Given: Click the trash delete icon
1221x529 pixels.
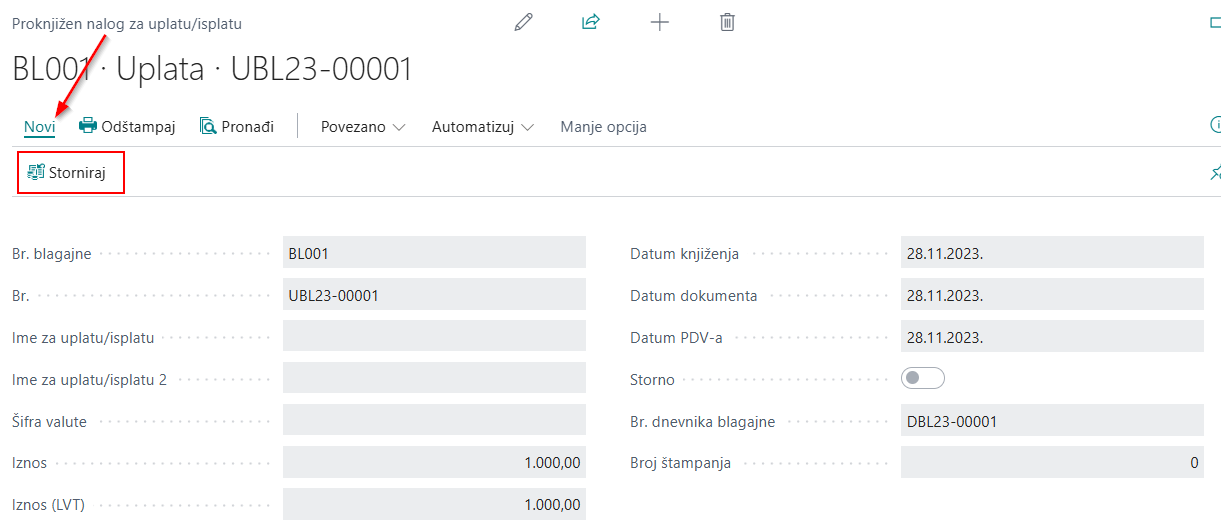Looking at the screenshot, I should point(727,22).
